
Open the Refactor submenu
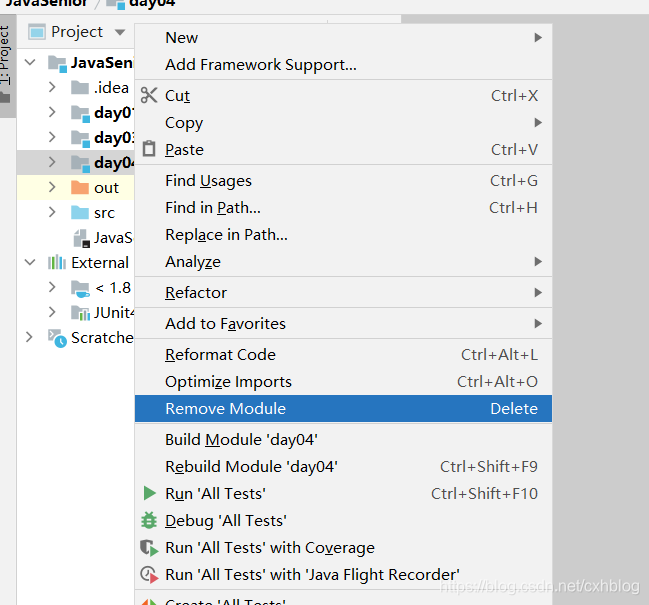click(x=343, y=293)
